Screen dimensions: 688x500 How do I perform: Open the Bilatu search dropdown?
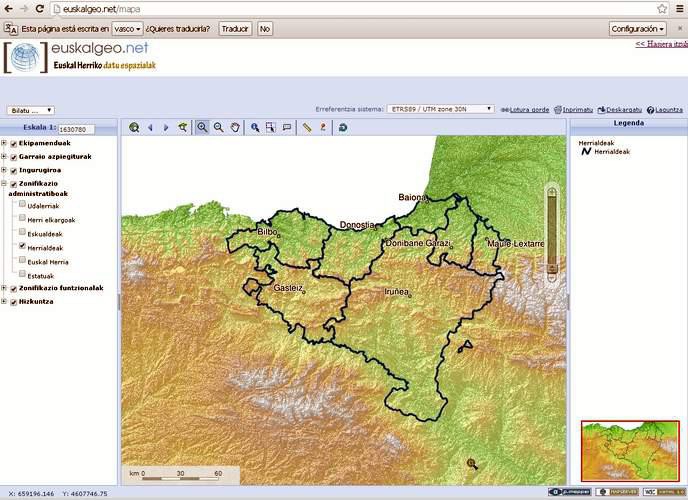31,110
